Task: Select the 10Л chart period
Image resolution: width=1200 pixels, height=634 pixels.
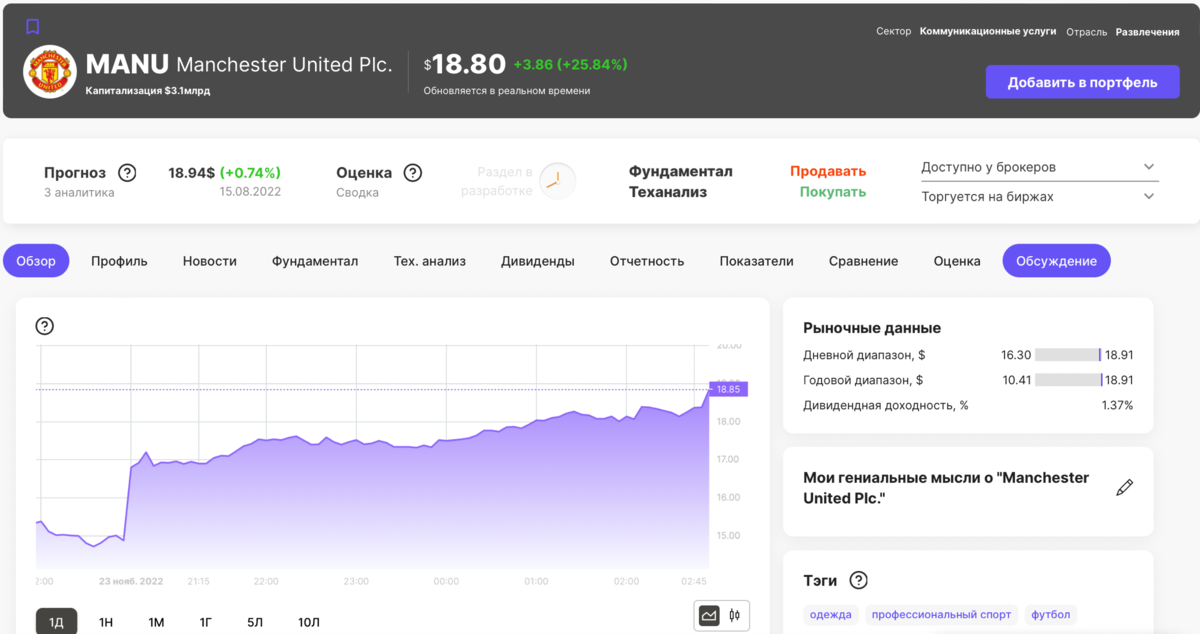Action: pos(309,622)
